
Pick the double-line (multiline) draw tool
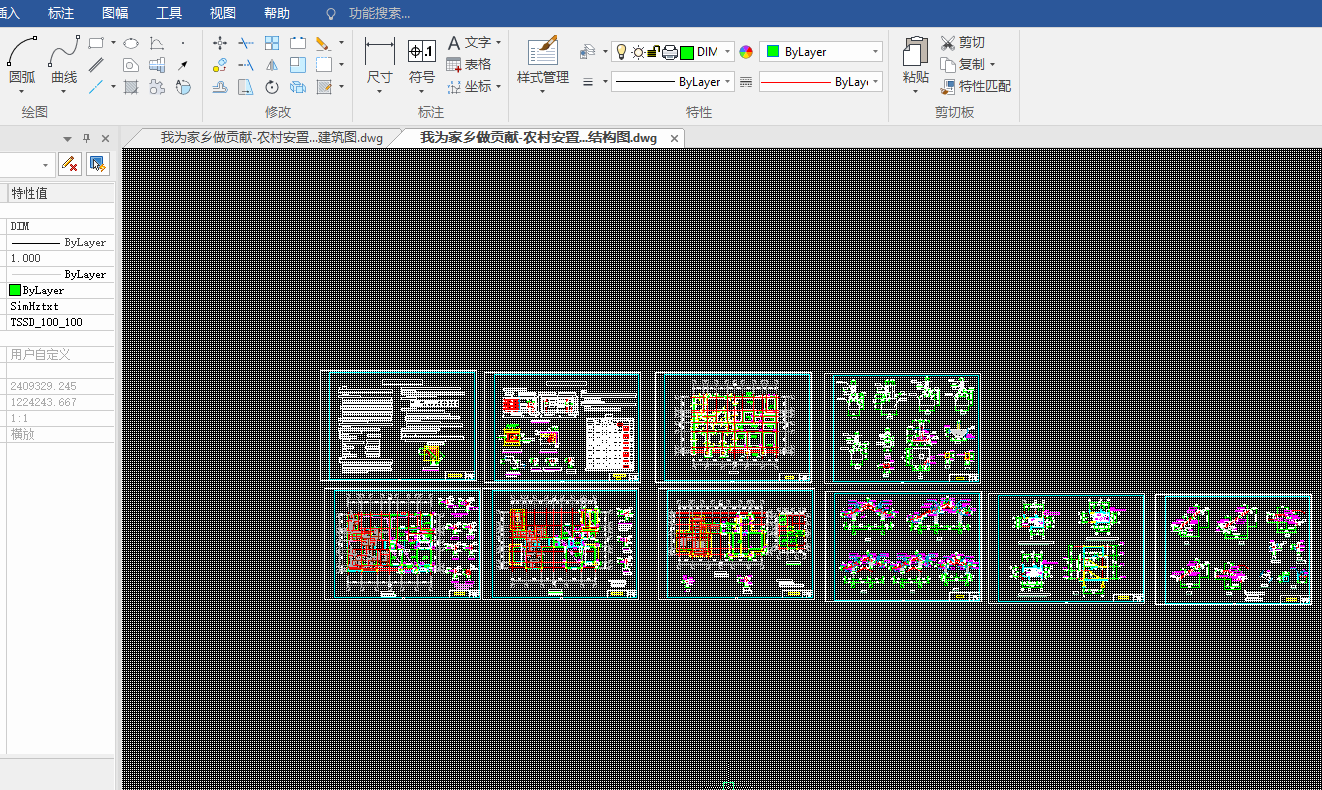96,65
